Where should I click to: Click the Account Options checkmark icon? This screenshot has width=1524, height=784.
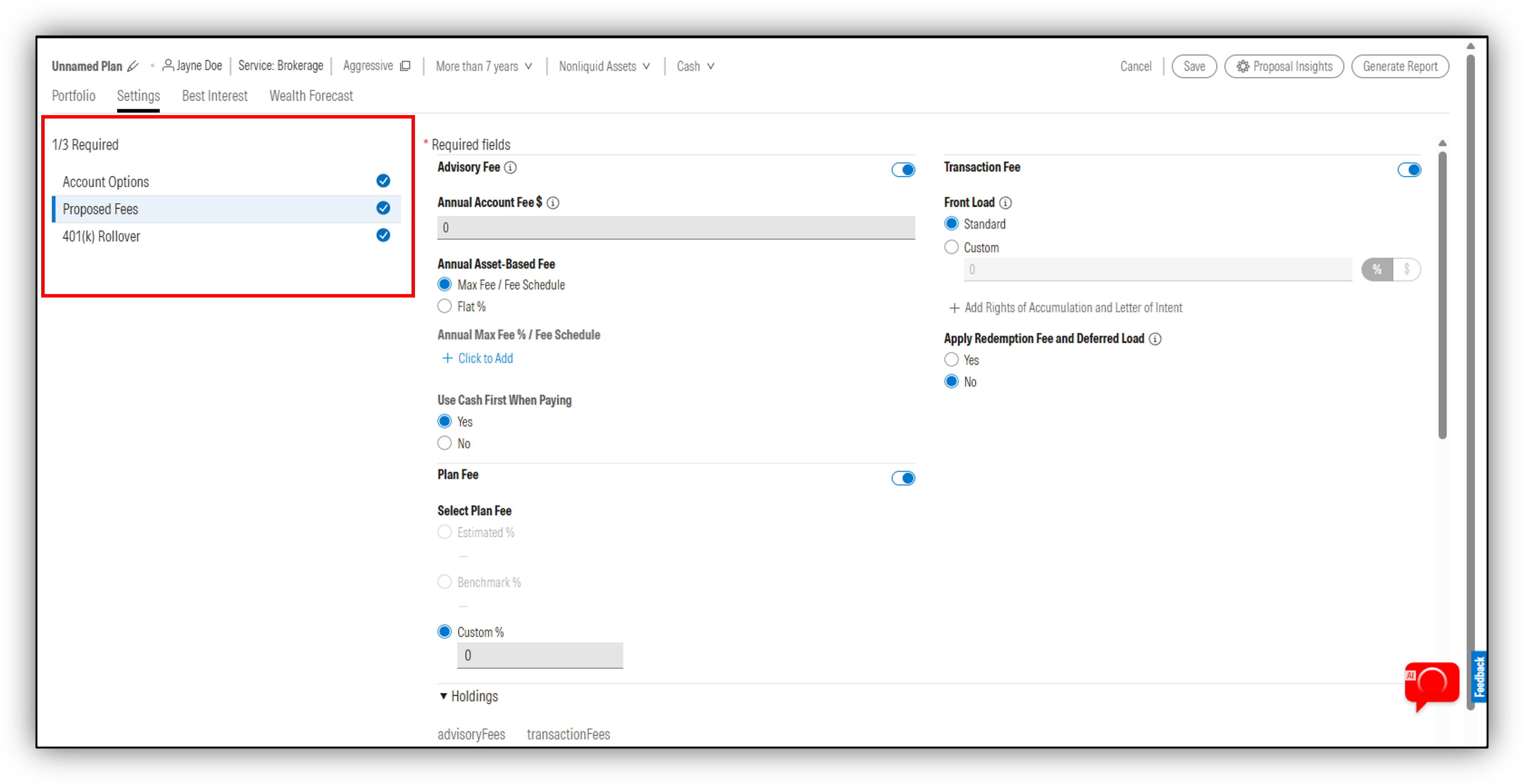click(383, 181)
